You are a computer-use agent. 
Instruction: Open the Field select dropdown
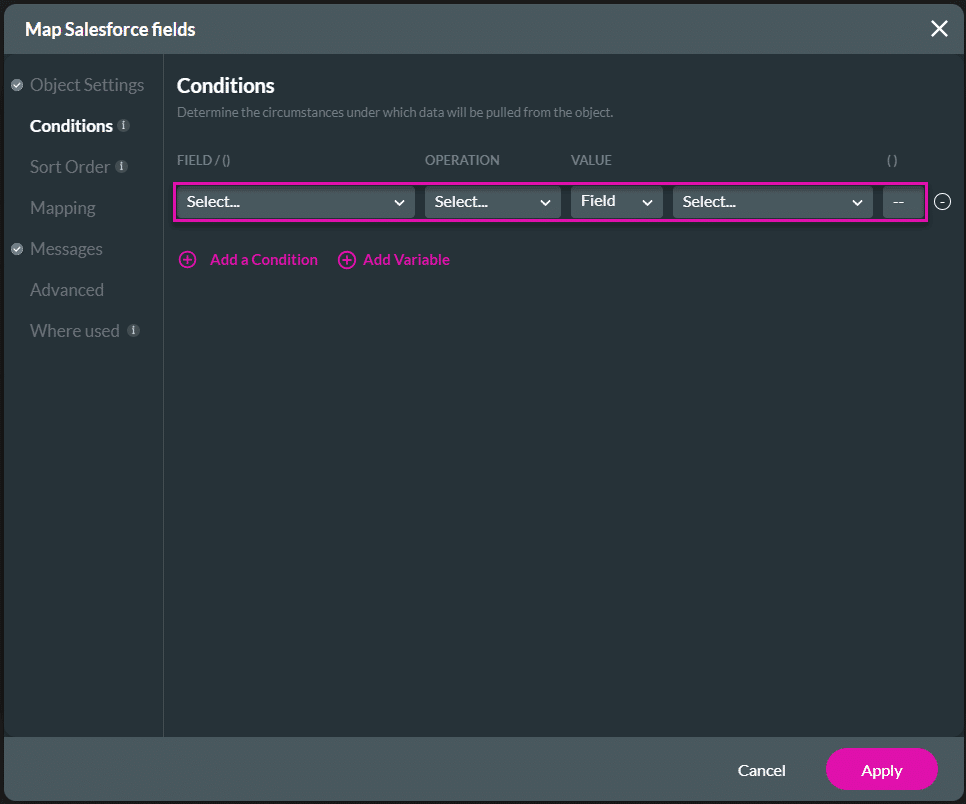click(x=295, y=201)
